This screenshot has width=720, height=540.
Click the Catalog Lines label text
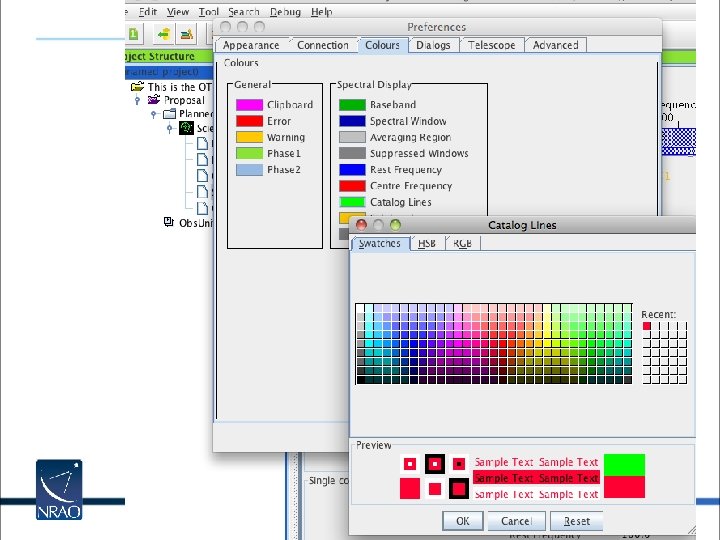(400, 202)
